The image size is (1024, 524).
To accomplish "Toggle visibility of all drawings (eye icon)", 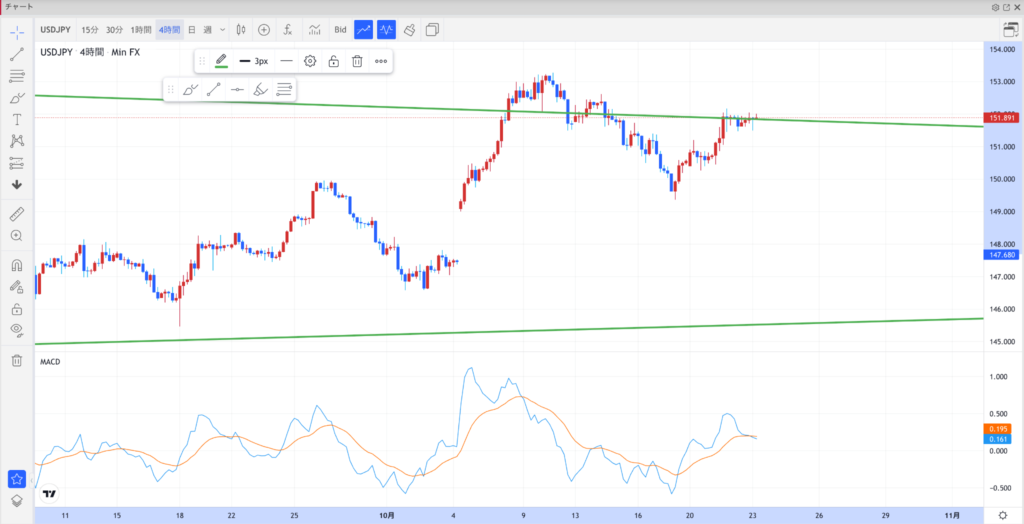I will click(17, 329).
